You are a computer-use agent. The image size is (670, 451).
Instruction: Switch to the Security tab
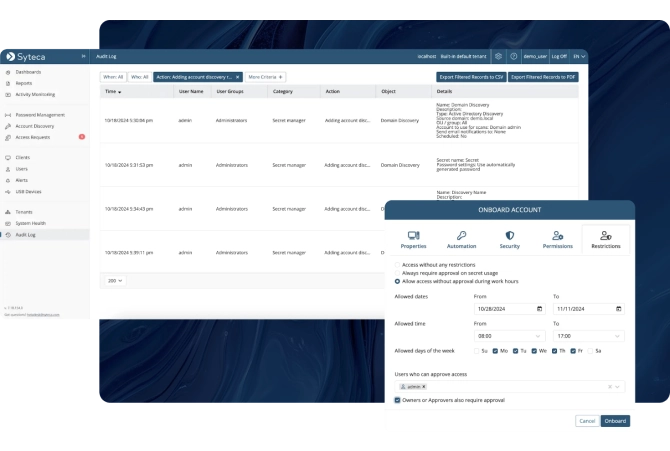509,240
